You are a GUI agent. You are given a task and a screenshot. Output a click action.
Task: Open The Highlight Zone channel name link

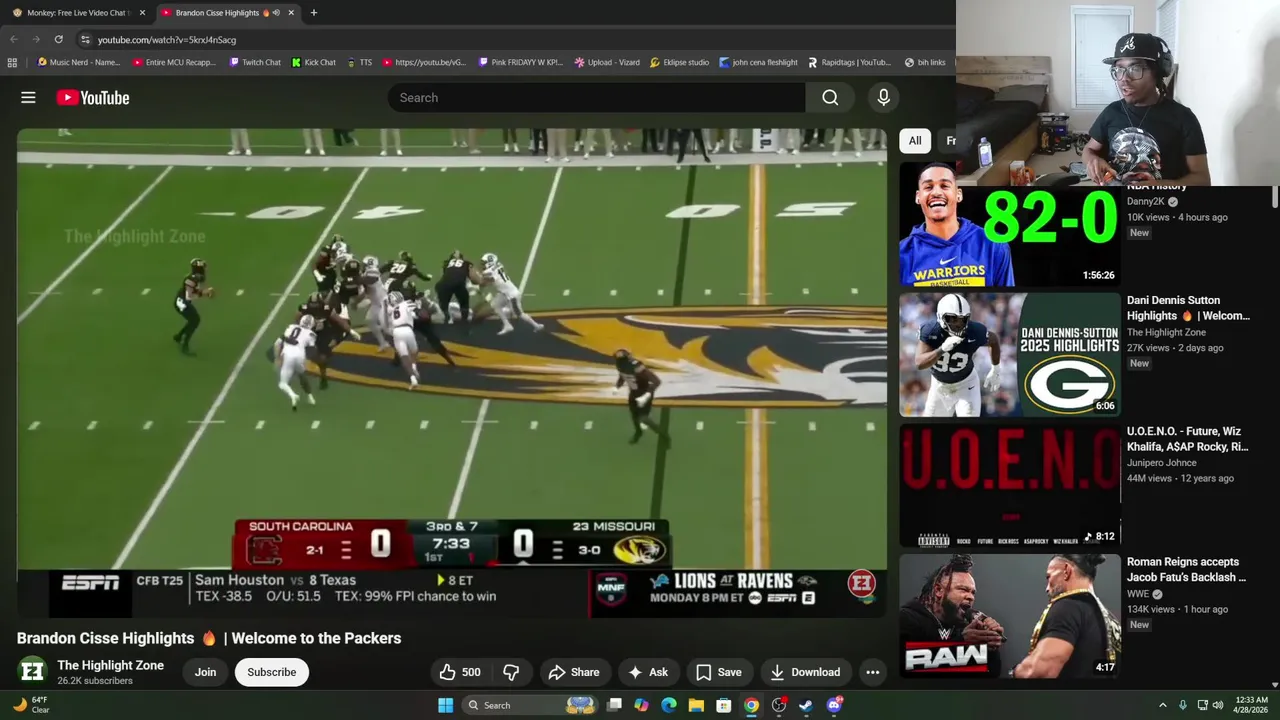[110, 665]
